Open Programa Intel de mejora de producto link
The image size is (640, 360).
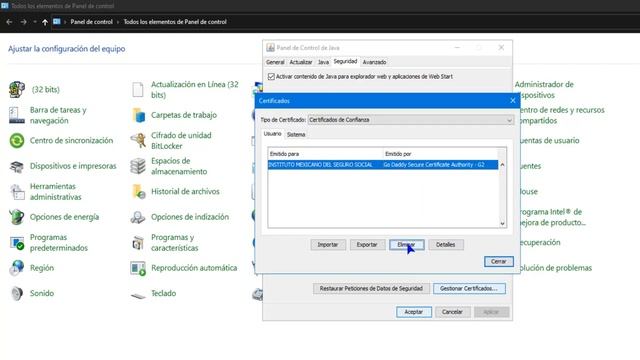click(553, 217)
